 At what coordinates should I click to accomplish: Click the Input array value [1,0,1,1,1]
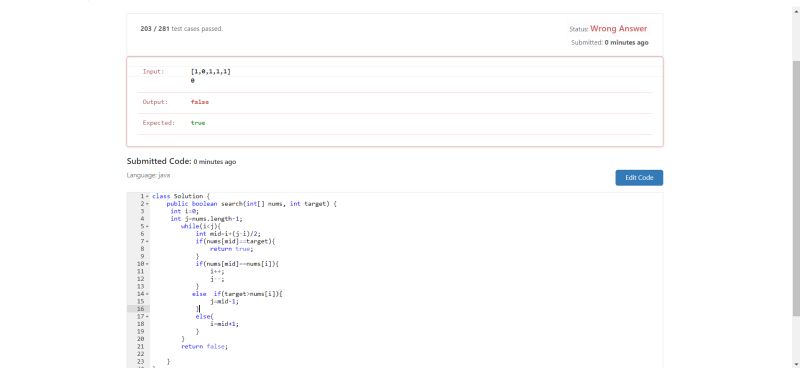211,71
